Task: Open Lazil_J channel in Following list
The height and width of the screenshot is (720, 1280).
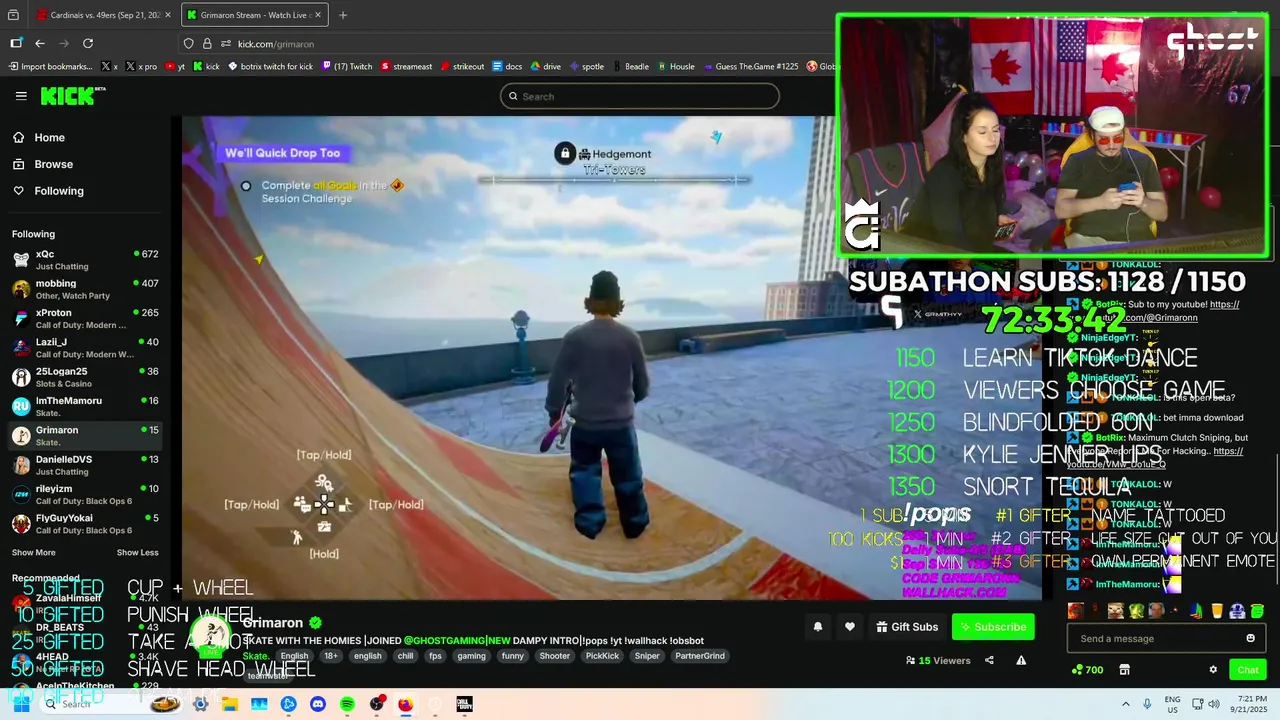Action: click(x=86, y=348)
